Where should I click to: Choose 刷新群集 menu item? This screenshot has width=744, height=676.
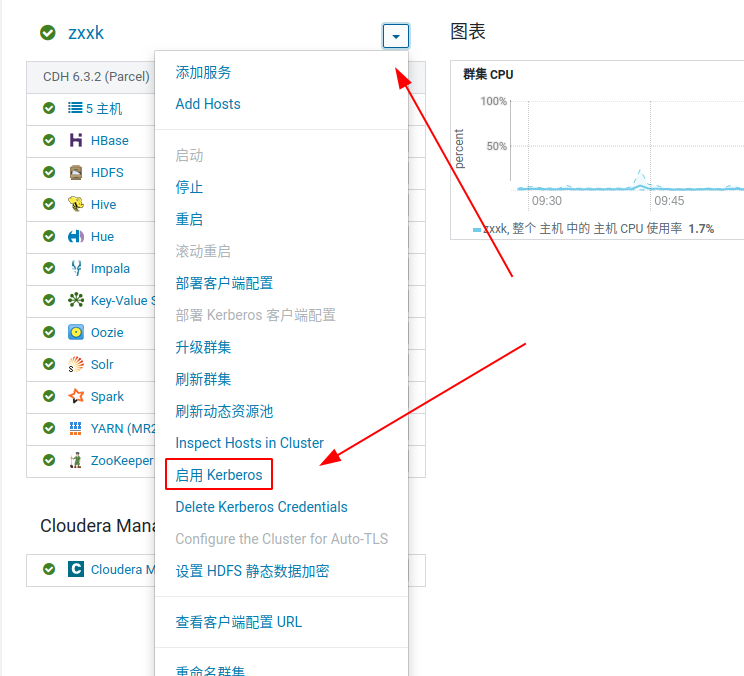[x=203, y=379]
